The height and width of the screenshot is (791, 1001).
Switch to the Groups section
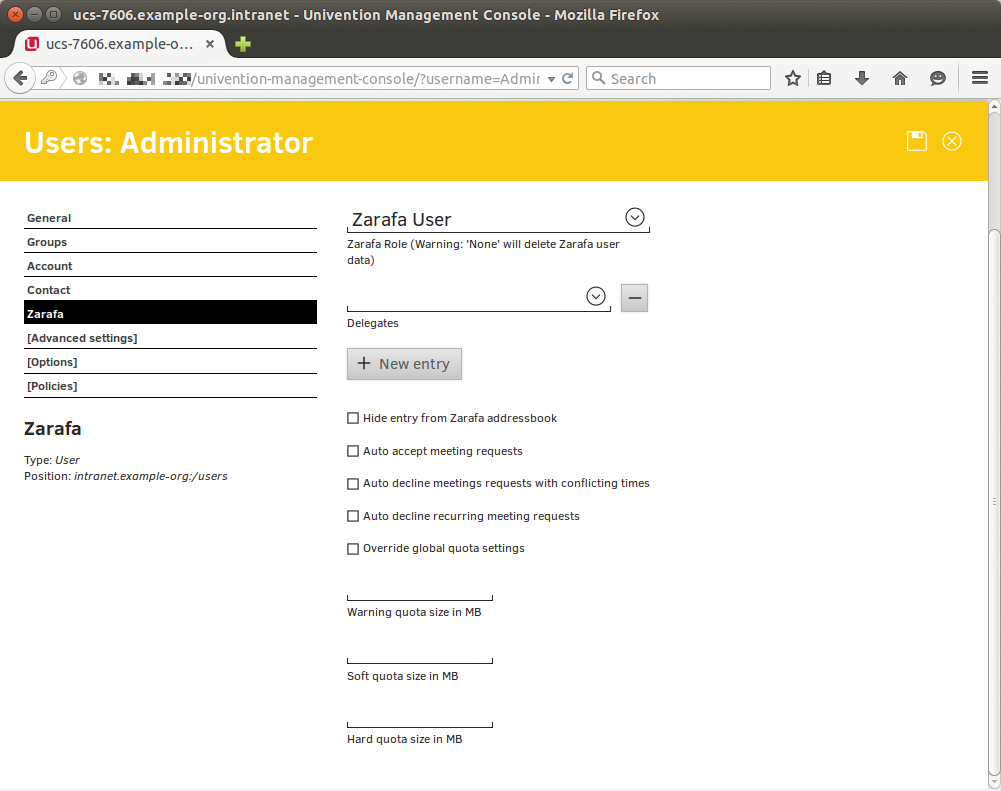point(48,241)
